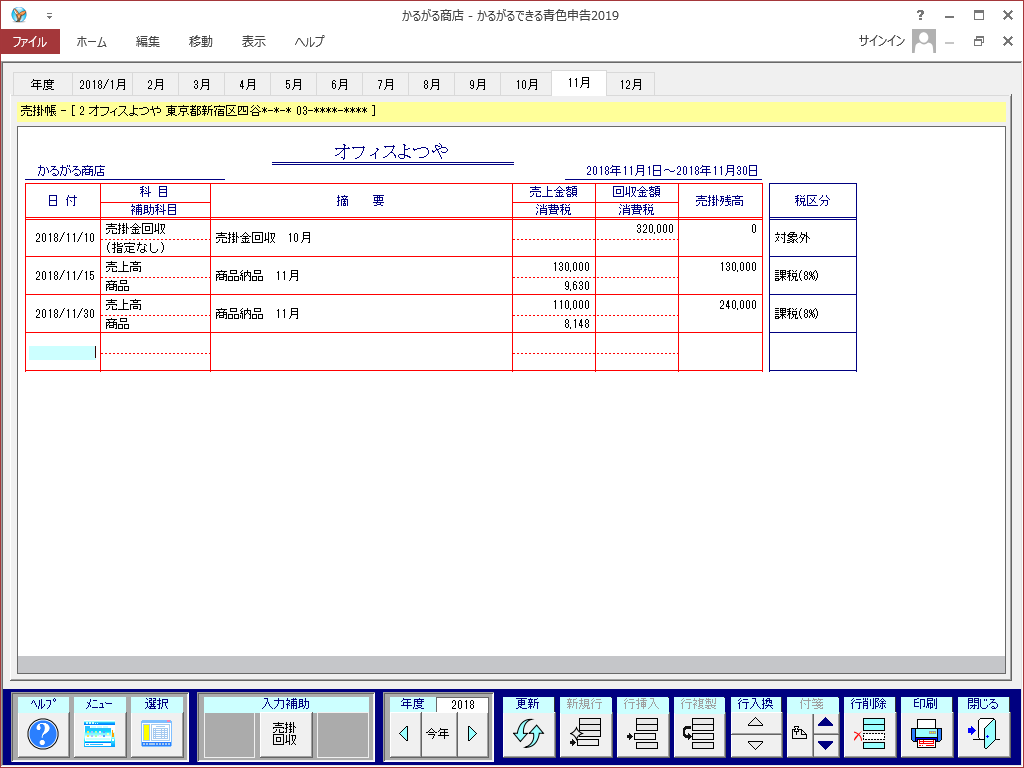This screenshot has height=768, width=1024.
Task: Switch to the 5月 tab
Action: [x=294, y=84]
